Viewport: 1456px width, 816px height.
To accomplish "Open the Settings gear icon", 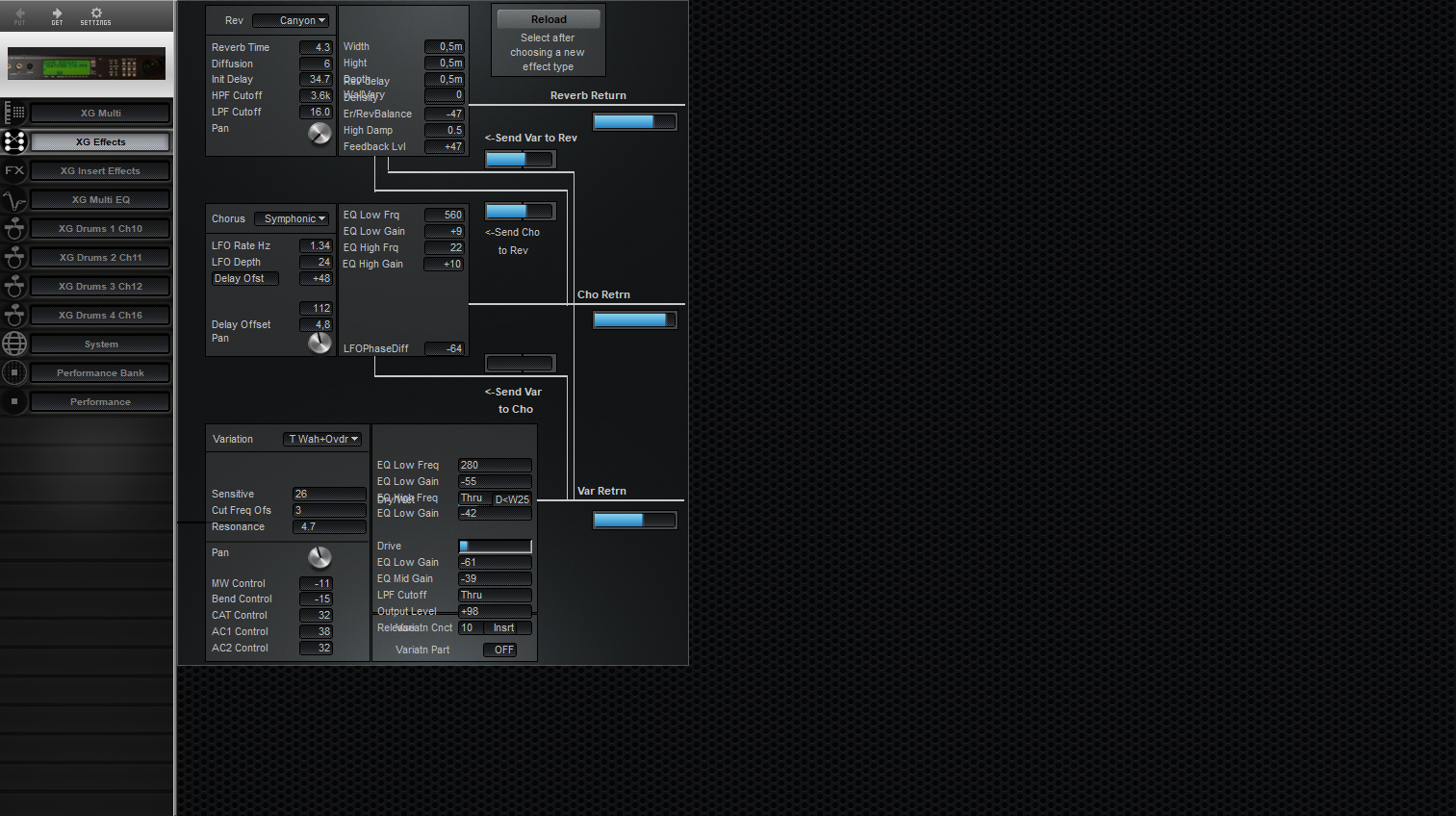I will (95, 13).
